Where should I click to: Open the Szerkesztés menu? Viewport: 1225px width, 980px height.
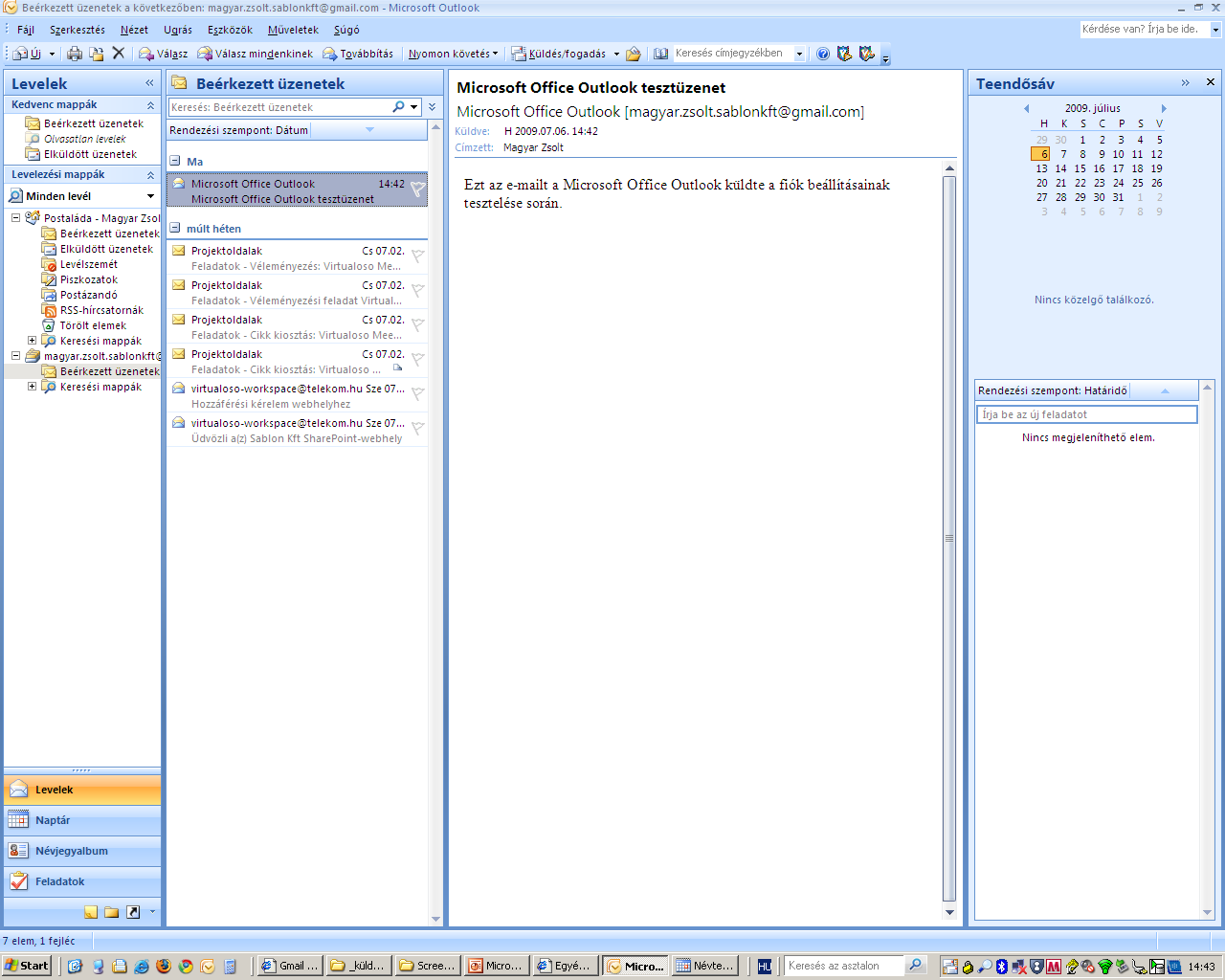(78, 30)
